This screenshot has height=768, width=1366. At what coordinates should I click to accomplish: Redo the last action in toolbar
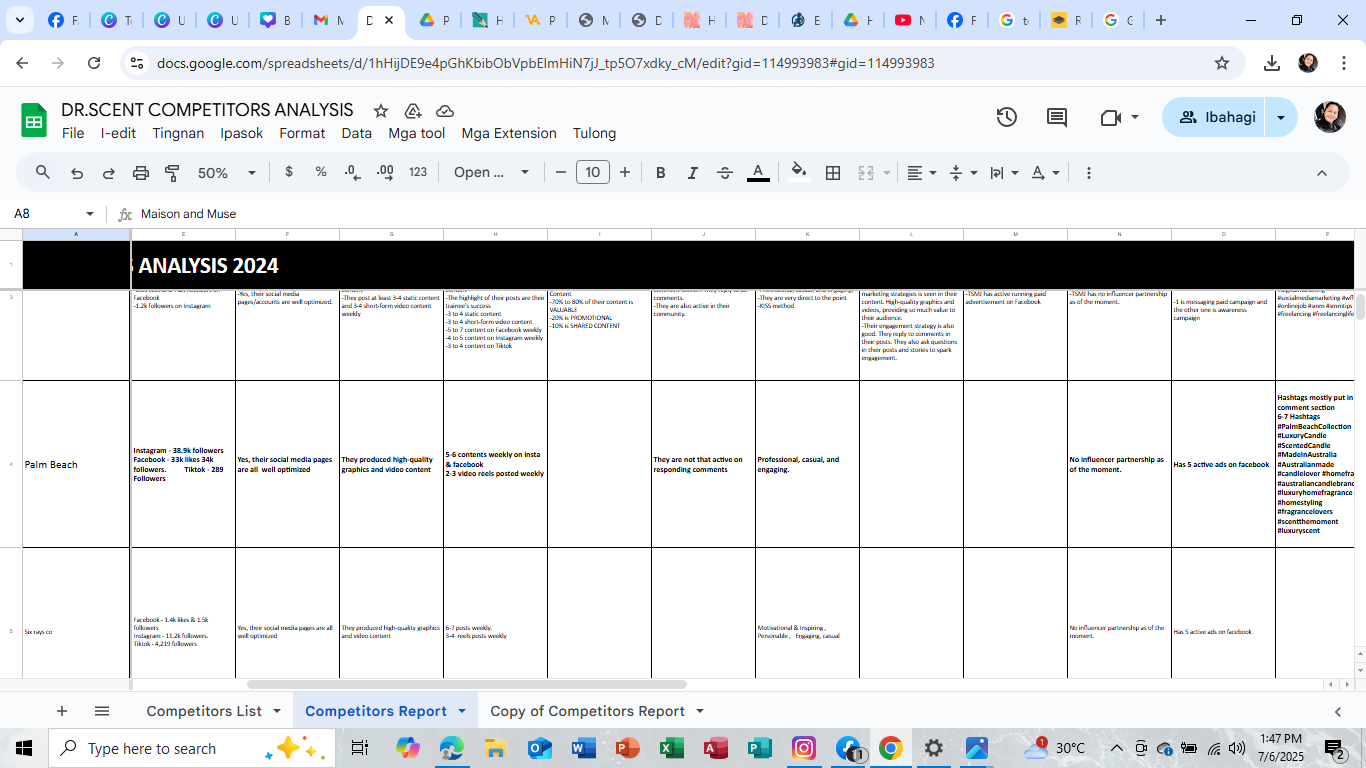[x=109, y=172]
